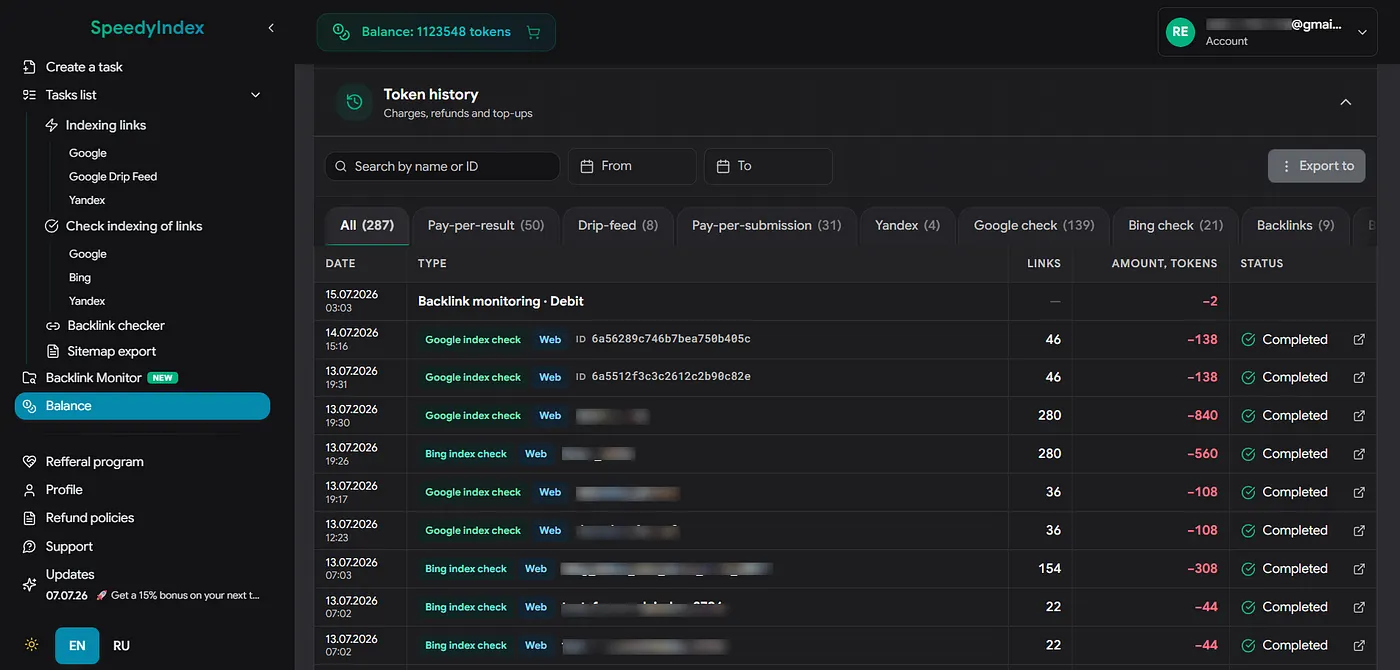Image resolution: width=1400 pixels, height=670 pixels.
Task: Click the DATE column header
Action: (x=341, y=263)
